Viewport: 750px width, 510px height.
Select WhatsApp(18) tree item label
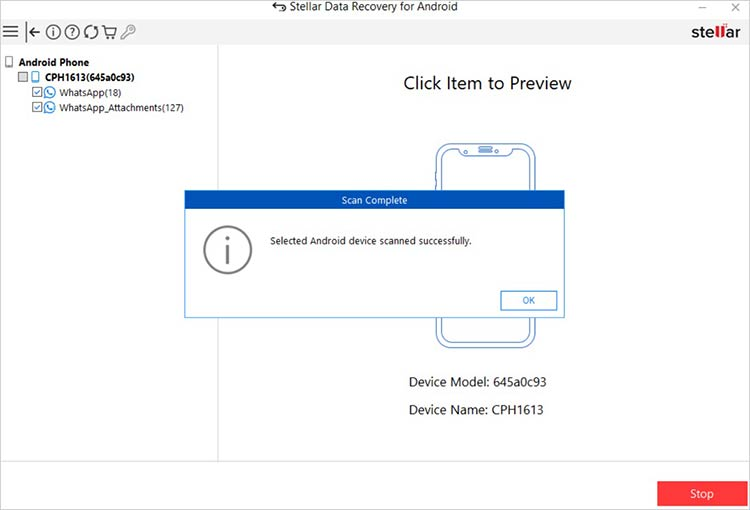tap(89, 92)
